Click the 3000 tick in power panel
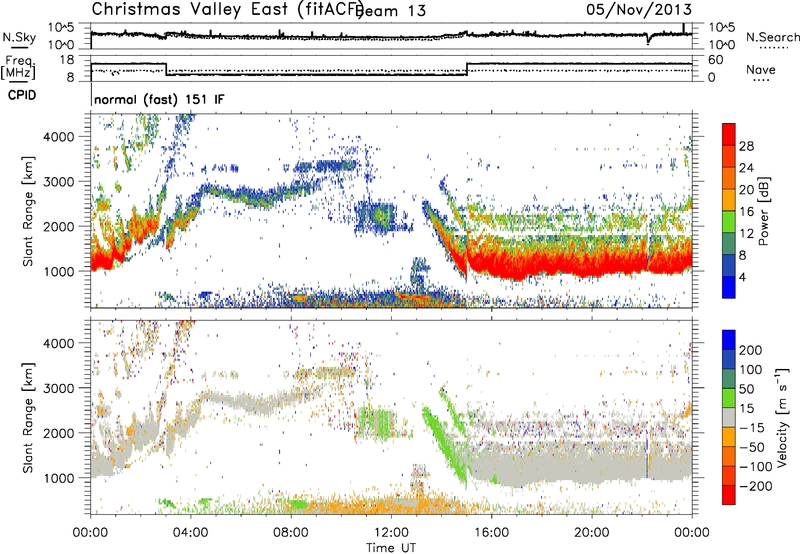The height and width of the screenshot is (554, 800). point(58,182)
